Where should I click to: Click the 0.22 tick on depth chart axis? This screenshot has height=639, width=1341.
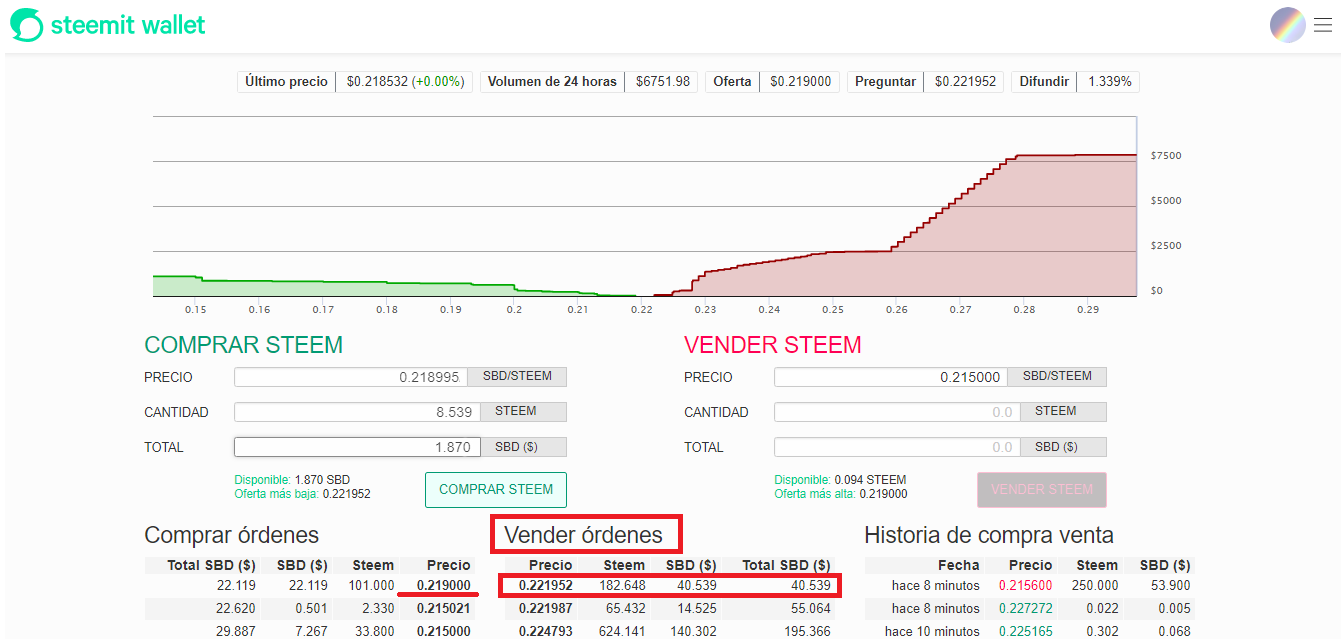coord(641,310)
